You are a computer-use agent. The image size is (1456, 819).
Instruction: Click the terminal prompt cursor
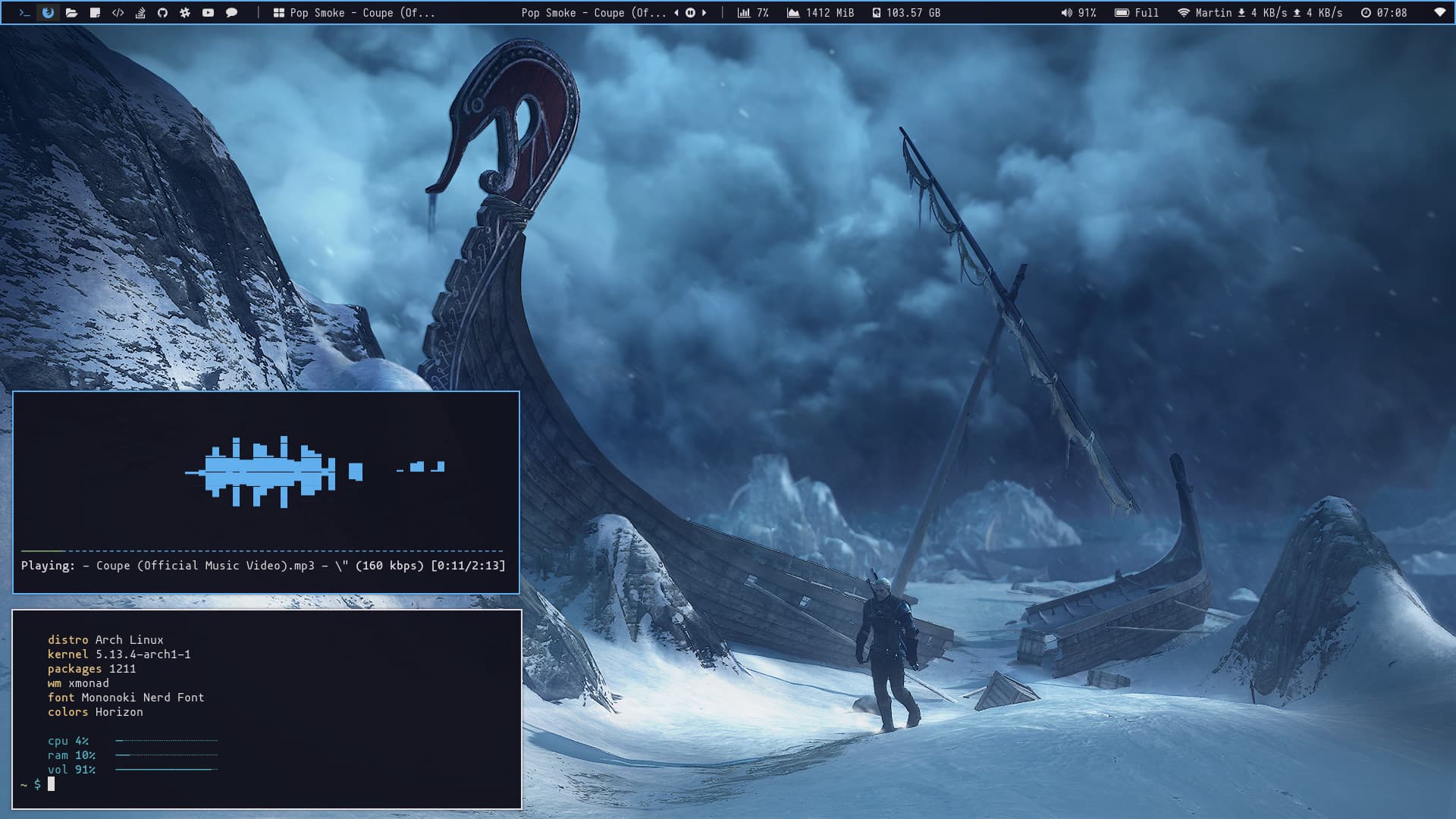point(51,784)
